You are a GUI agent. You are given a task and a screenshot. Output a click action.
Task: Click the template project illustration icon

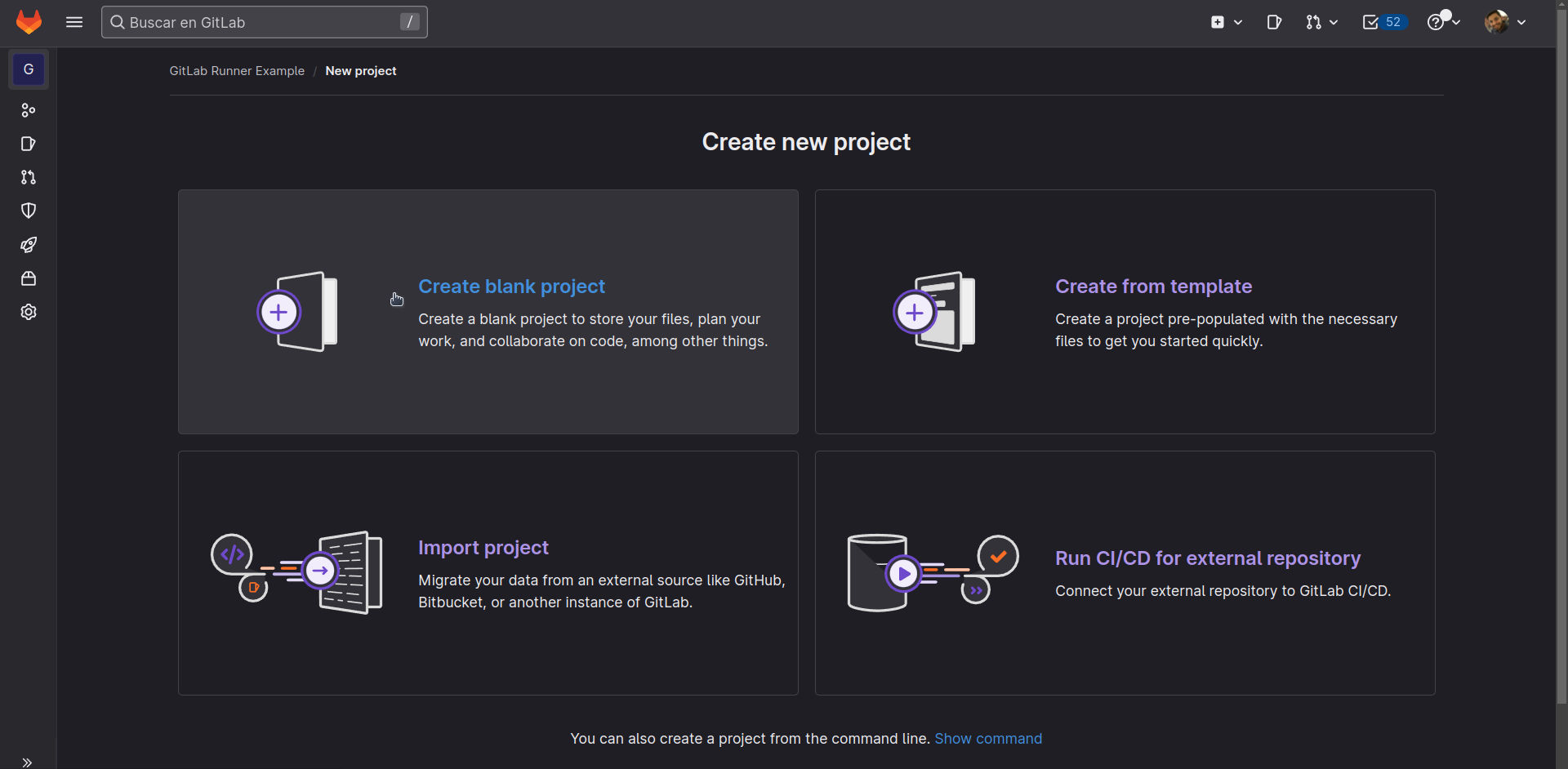(x=934, y=312)
